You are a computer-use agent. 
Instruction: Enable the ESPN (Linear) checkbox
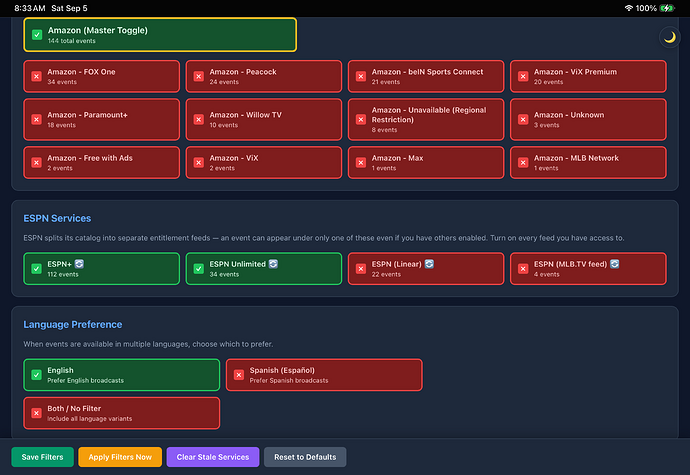pyautogui.click(x=361, y=269)
